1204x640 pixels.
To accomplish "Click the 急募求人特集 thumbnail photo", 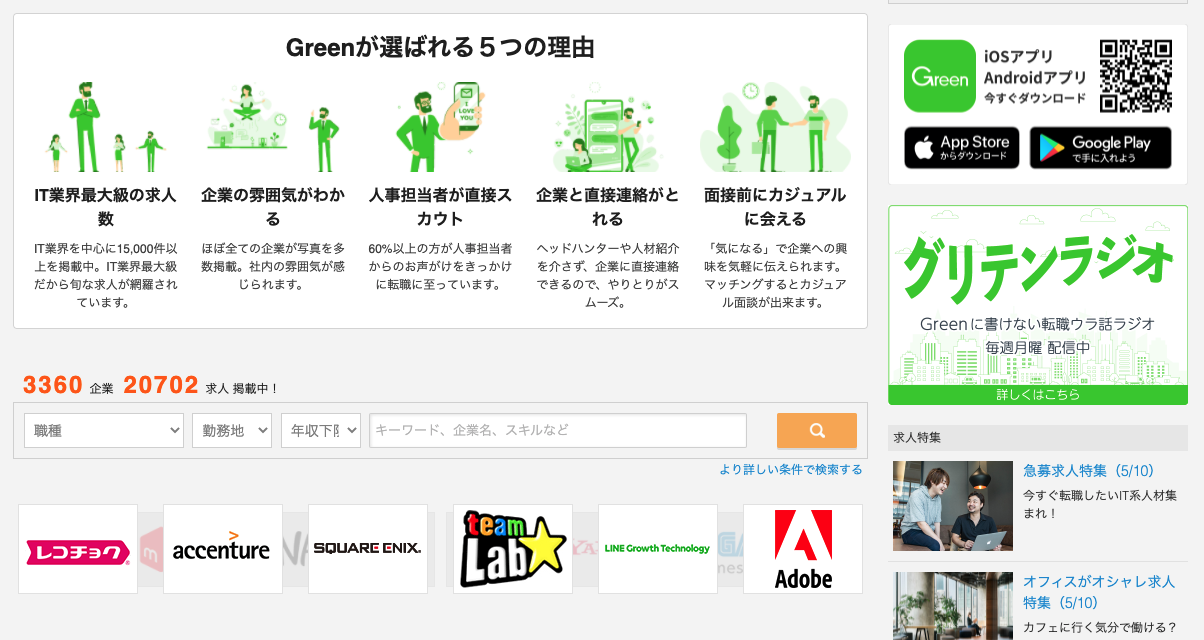I will point(953,506).
